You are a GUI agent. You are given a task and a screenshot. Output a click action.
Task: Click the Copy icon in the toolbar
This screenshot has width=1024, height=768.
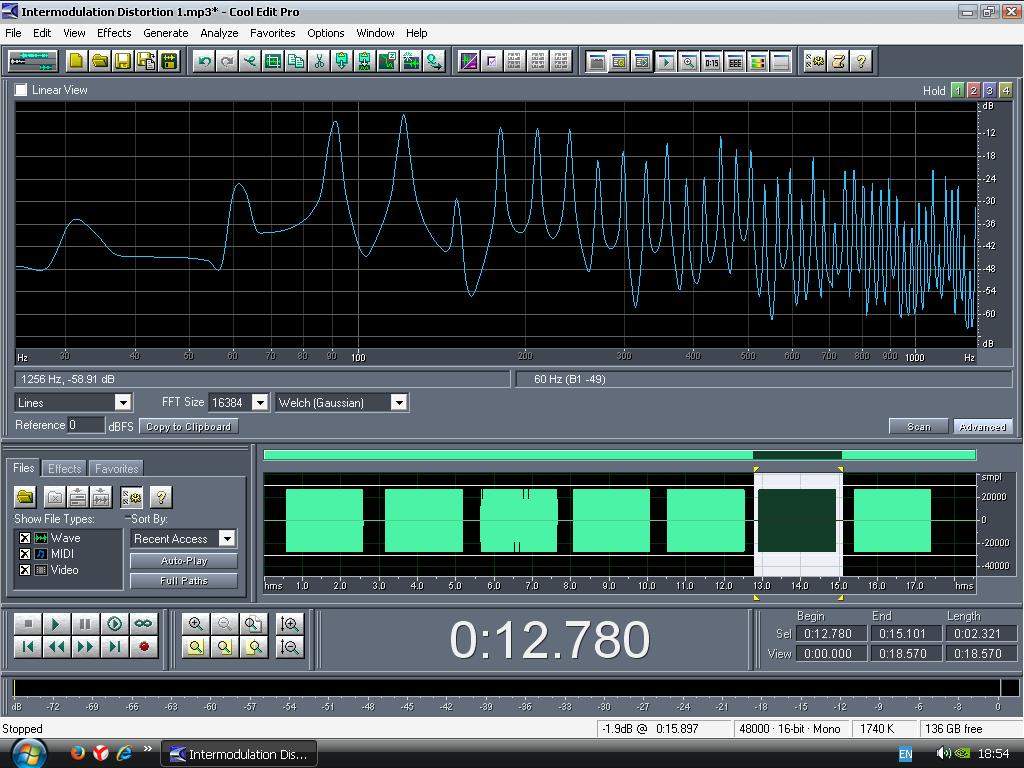(x=296, y=61)
